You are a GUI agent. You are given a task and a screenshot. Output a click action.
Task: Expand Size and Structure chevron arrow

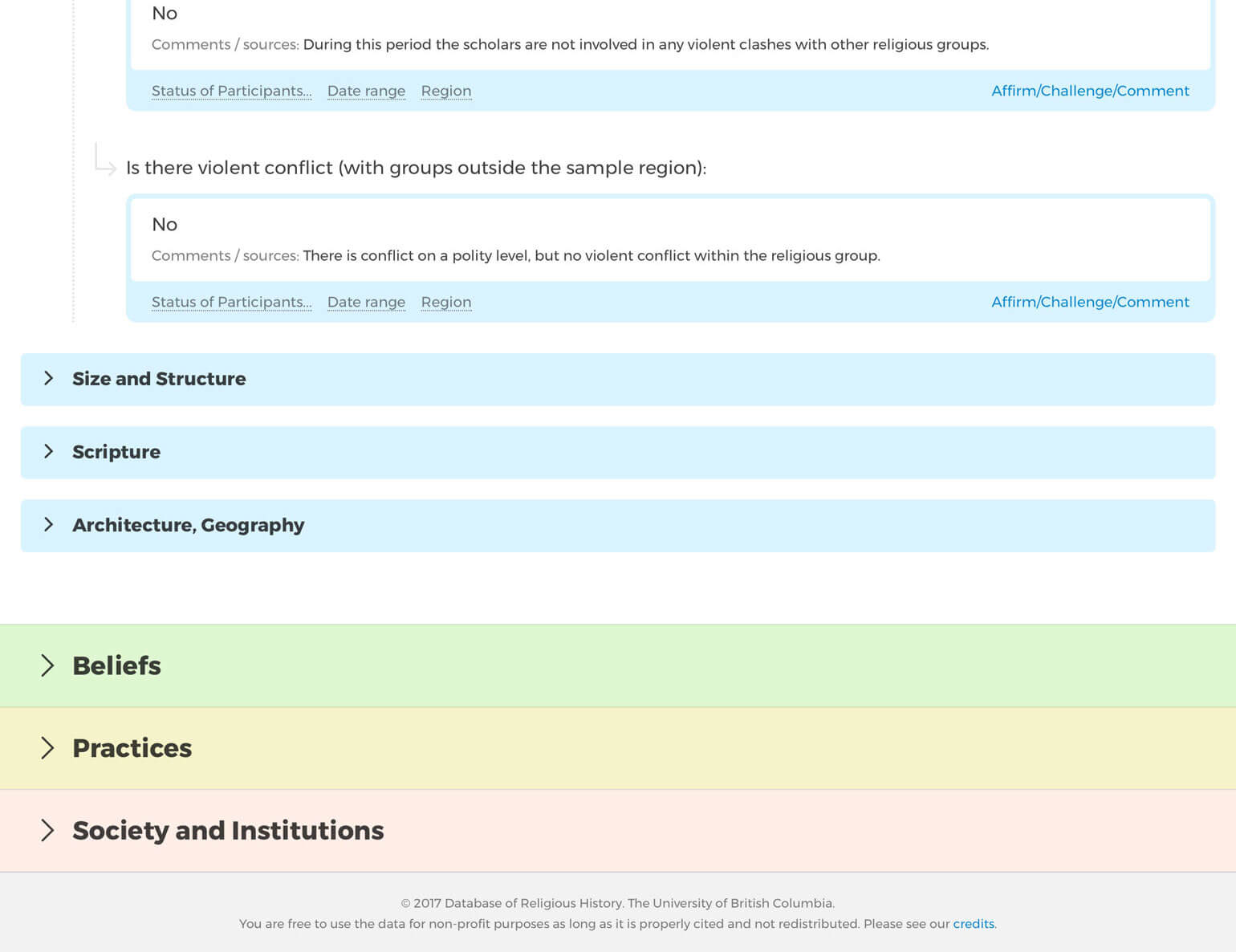[x=49, y=378]
